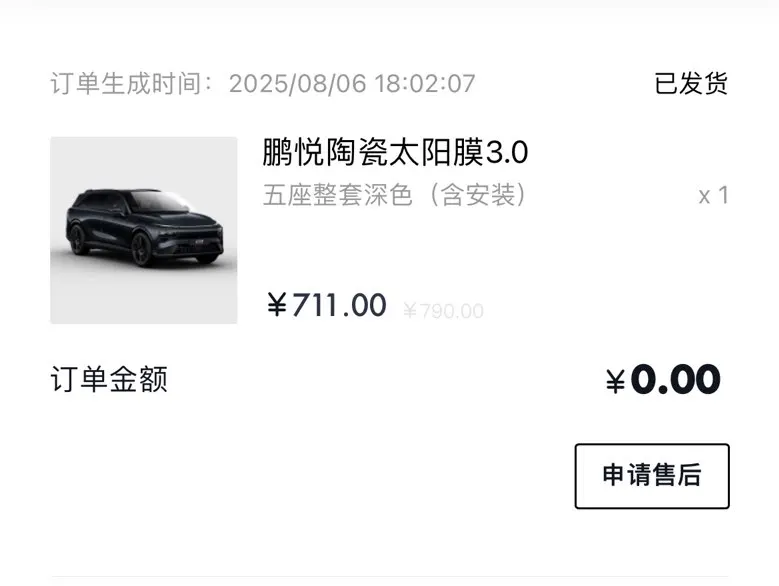Click the yen symbol beside 711.00
Image resolution: width=779 pixels, height=586 pixels.
pyautogui.click(x=277, y=304)
